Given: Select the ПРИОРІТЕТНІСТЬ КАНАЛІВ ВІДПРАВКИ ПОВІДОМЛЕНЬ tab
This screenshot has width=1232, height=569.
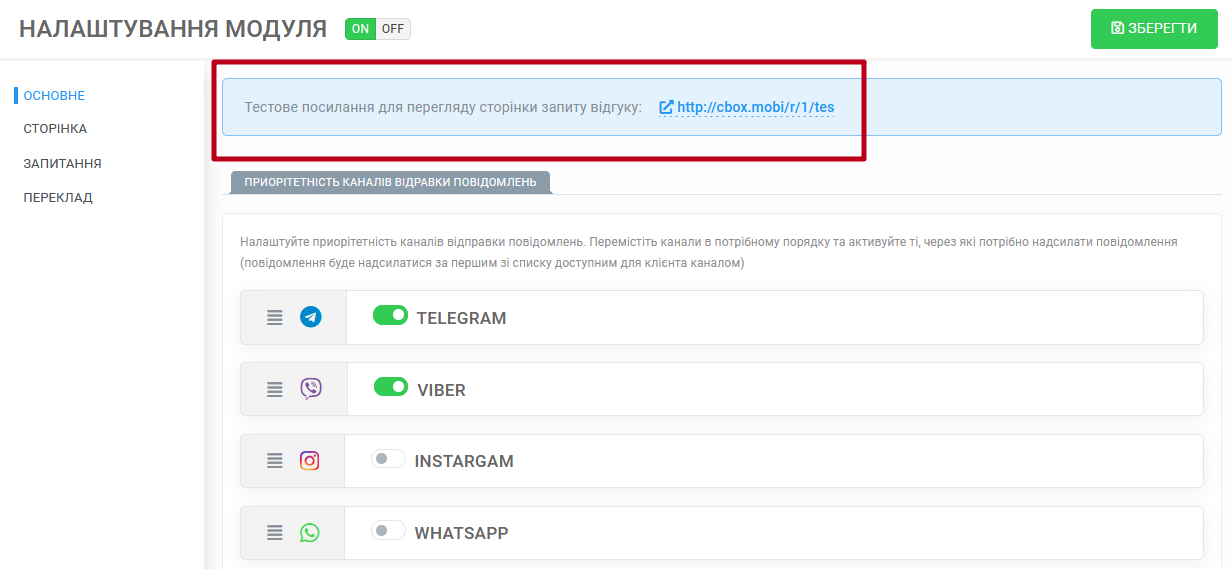Looking at the screenshot, I should 390,182.
